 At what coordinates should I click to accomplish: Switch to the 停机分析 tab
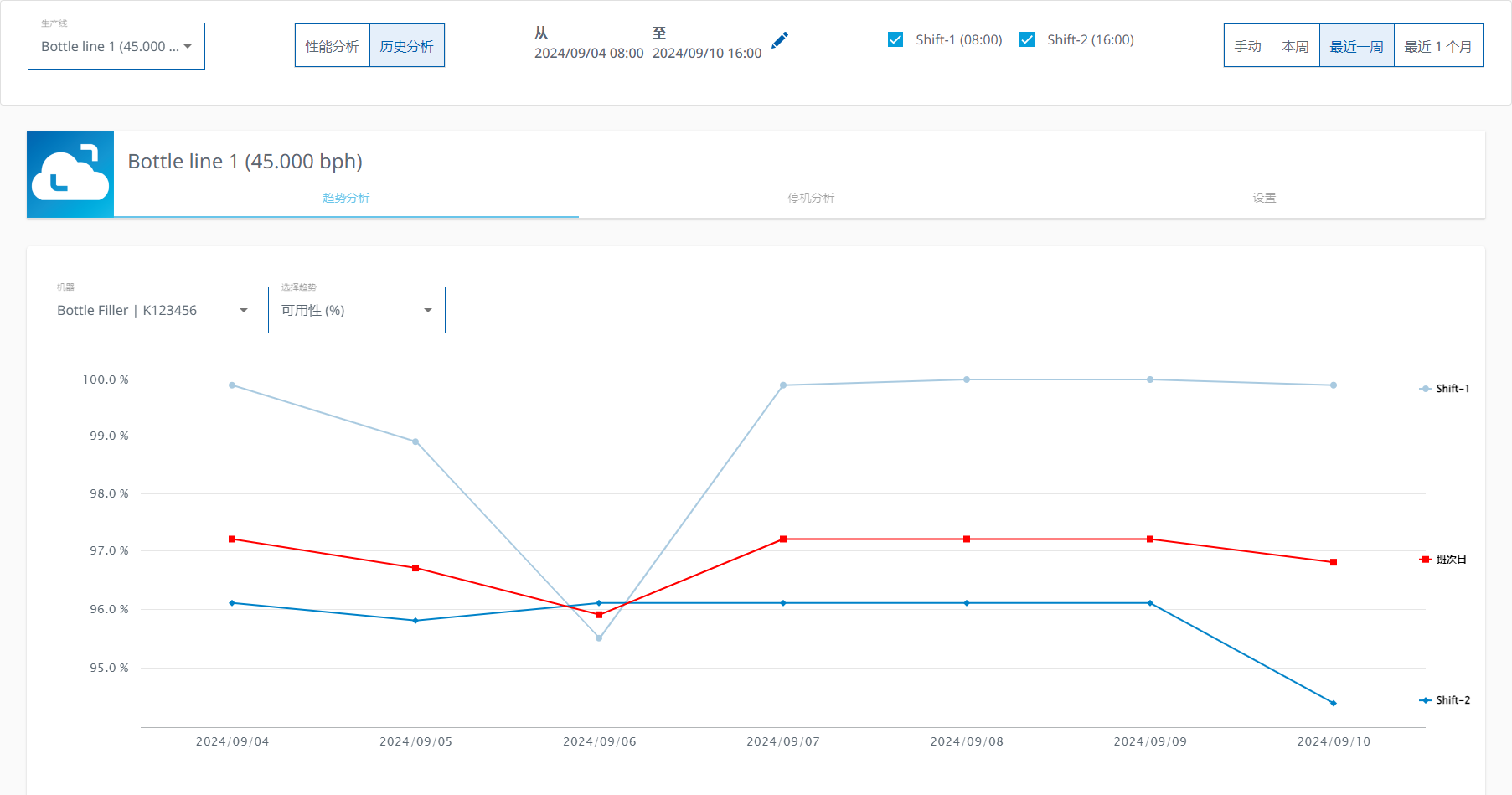pyautogui.click(x=811, y=198)
